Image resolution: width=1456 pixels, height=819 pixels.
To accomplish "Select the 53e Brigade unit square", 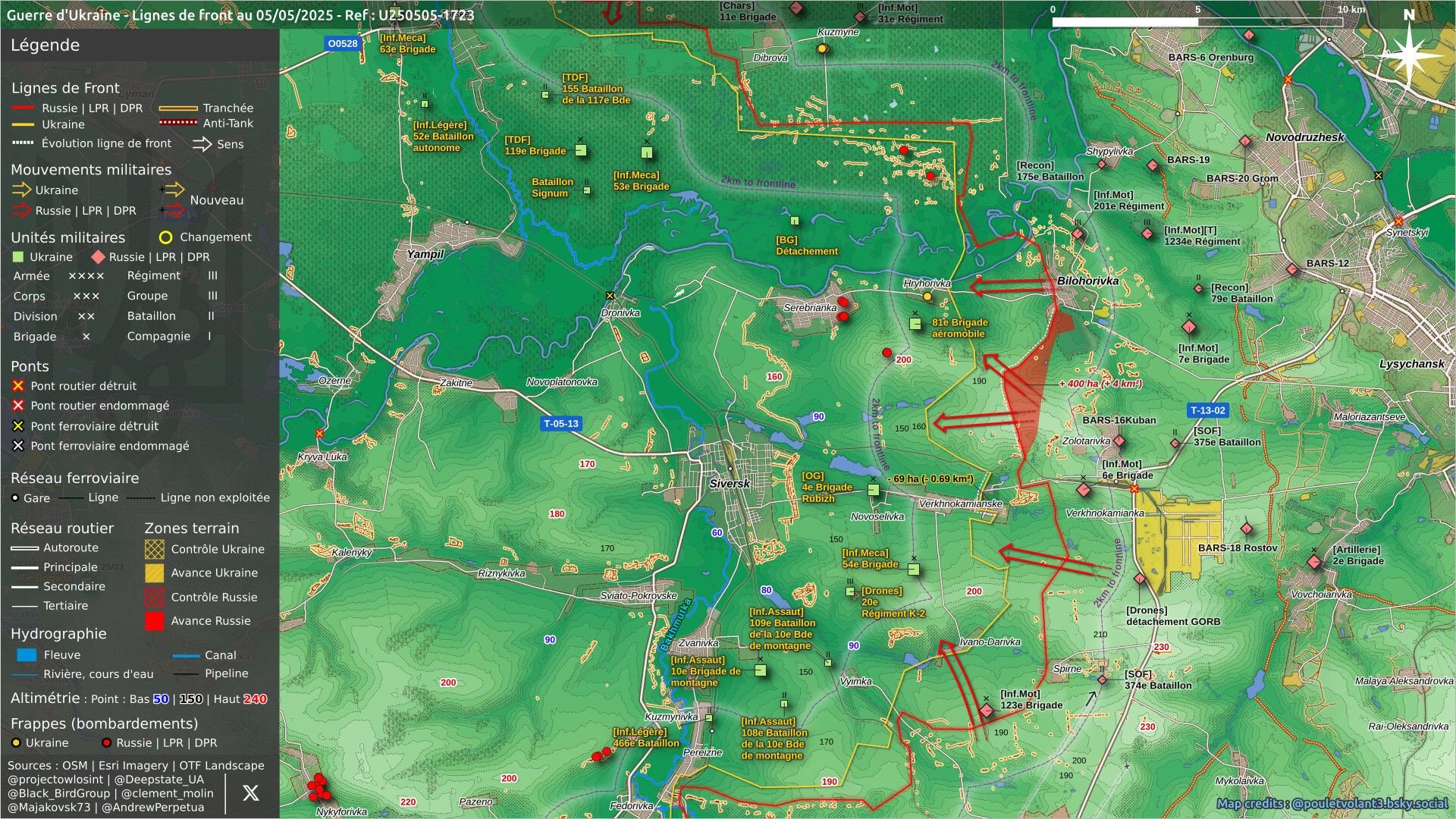I will tap(647, 152).
